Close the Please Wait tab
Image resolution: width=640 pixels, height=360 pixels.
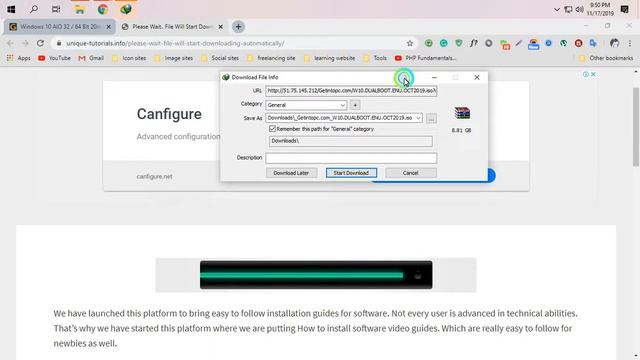click(220, 27)
